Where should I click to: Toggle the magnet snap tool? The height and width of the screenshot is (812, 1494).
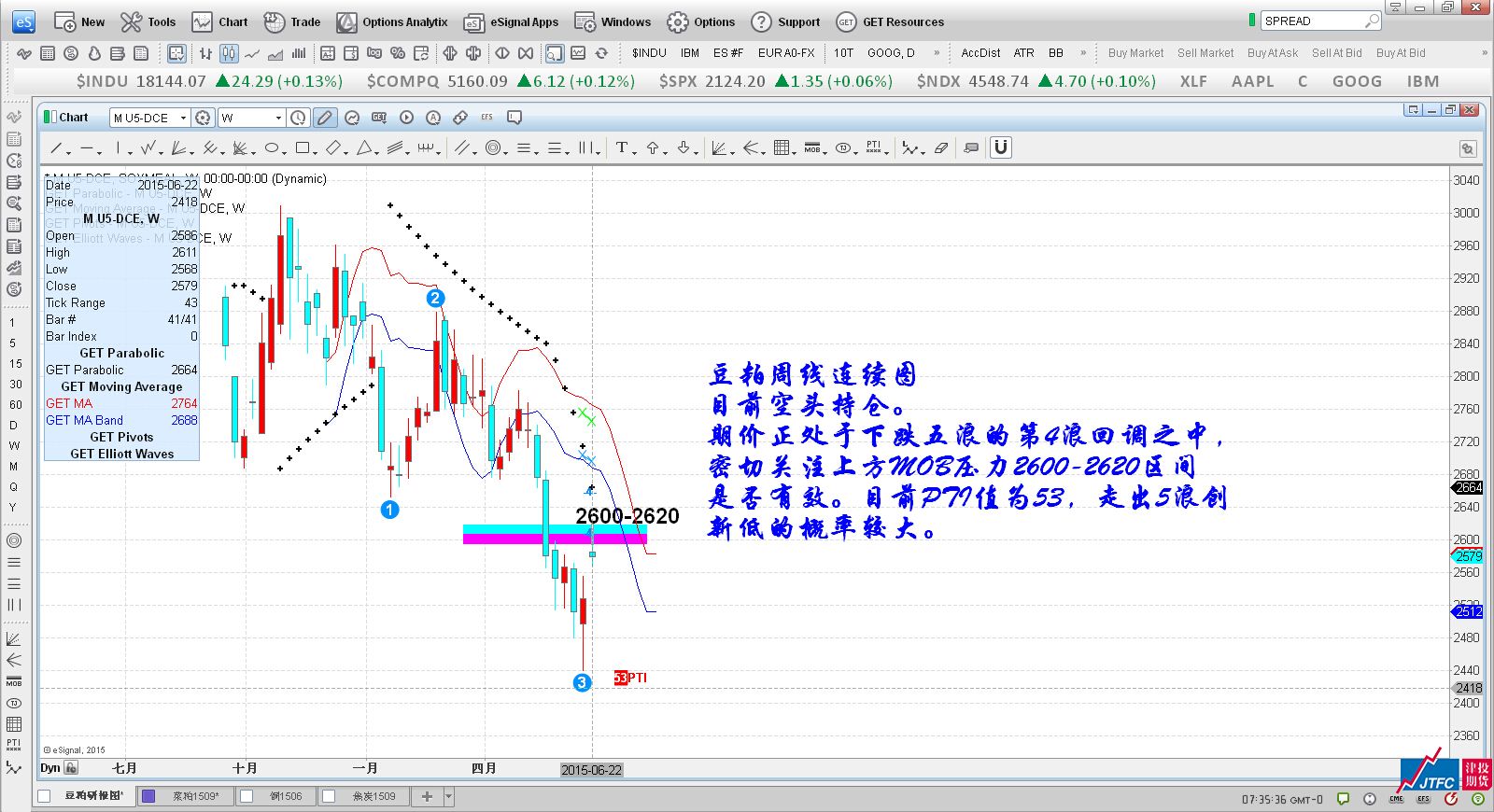[x=1000, y=147]
